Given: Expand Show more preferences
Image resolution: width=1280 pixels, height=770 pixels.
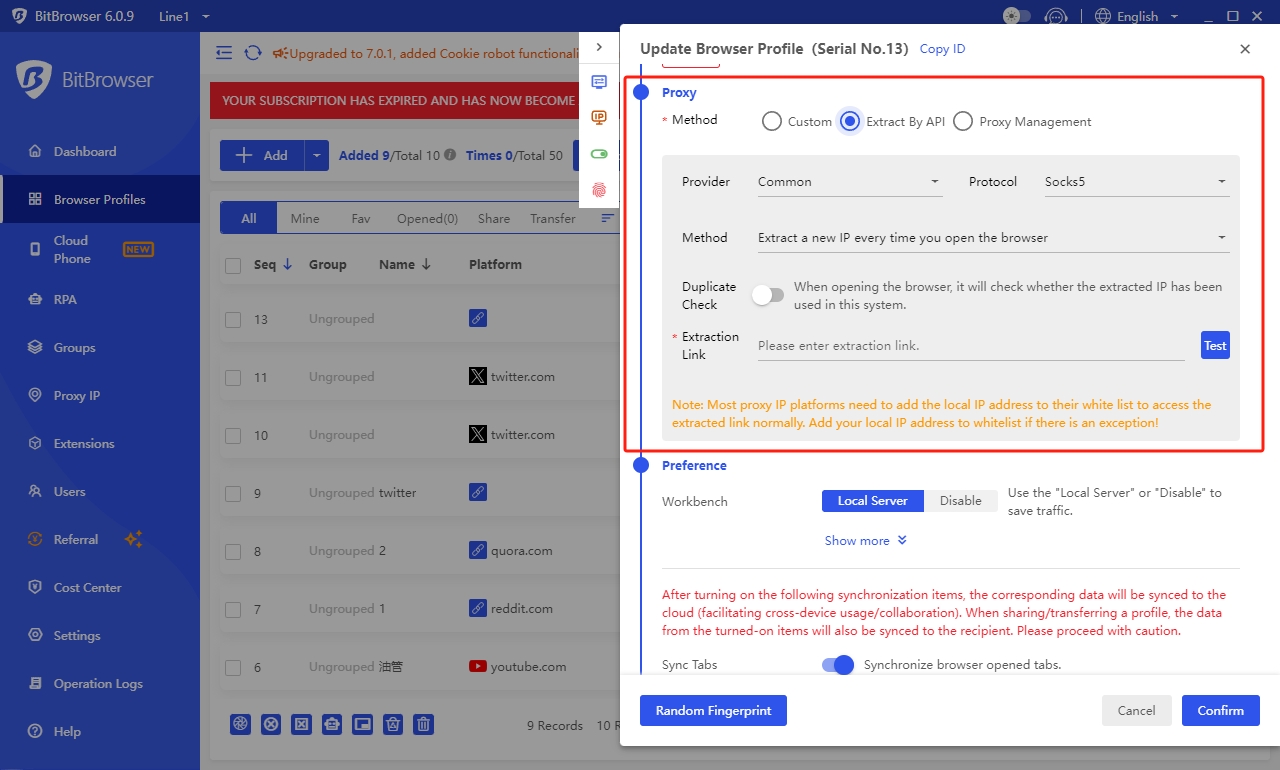Looking at the screenshot, I should (x=865, y=540).
